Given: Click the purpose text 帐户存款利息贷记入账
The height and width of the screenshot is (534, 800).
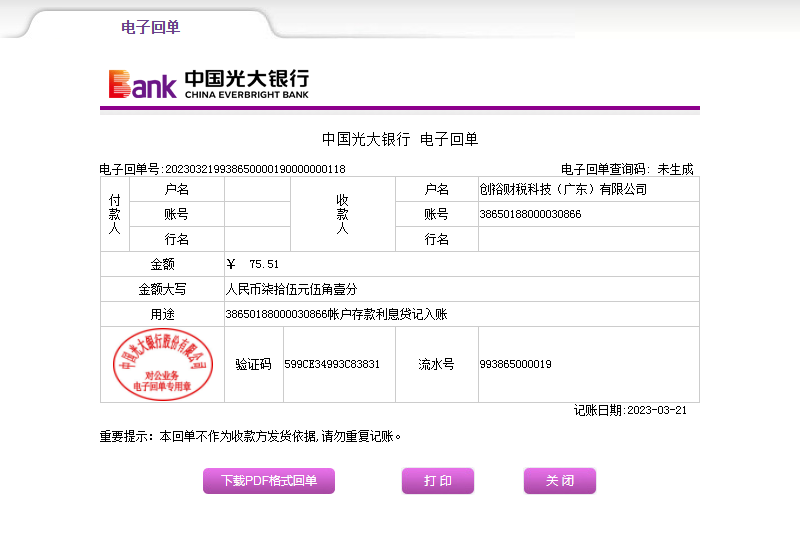Looking at the screenshot, I should tap(388, 314).
